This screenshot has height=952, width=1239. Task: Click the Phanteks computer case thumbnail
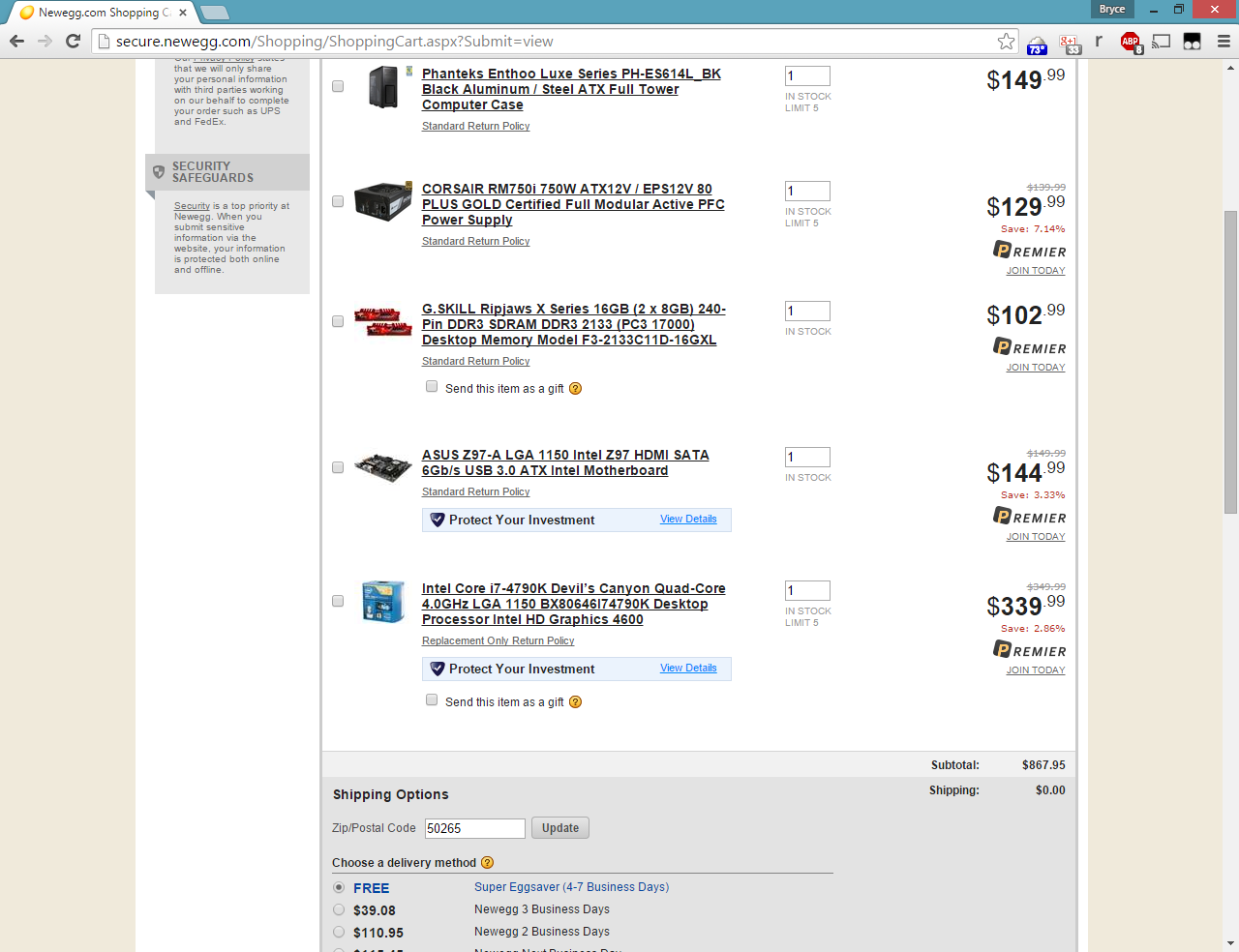coord(384,87)
